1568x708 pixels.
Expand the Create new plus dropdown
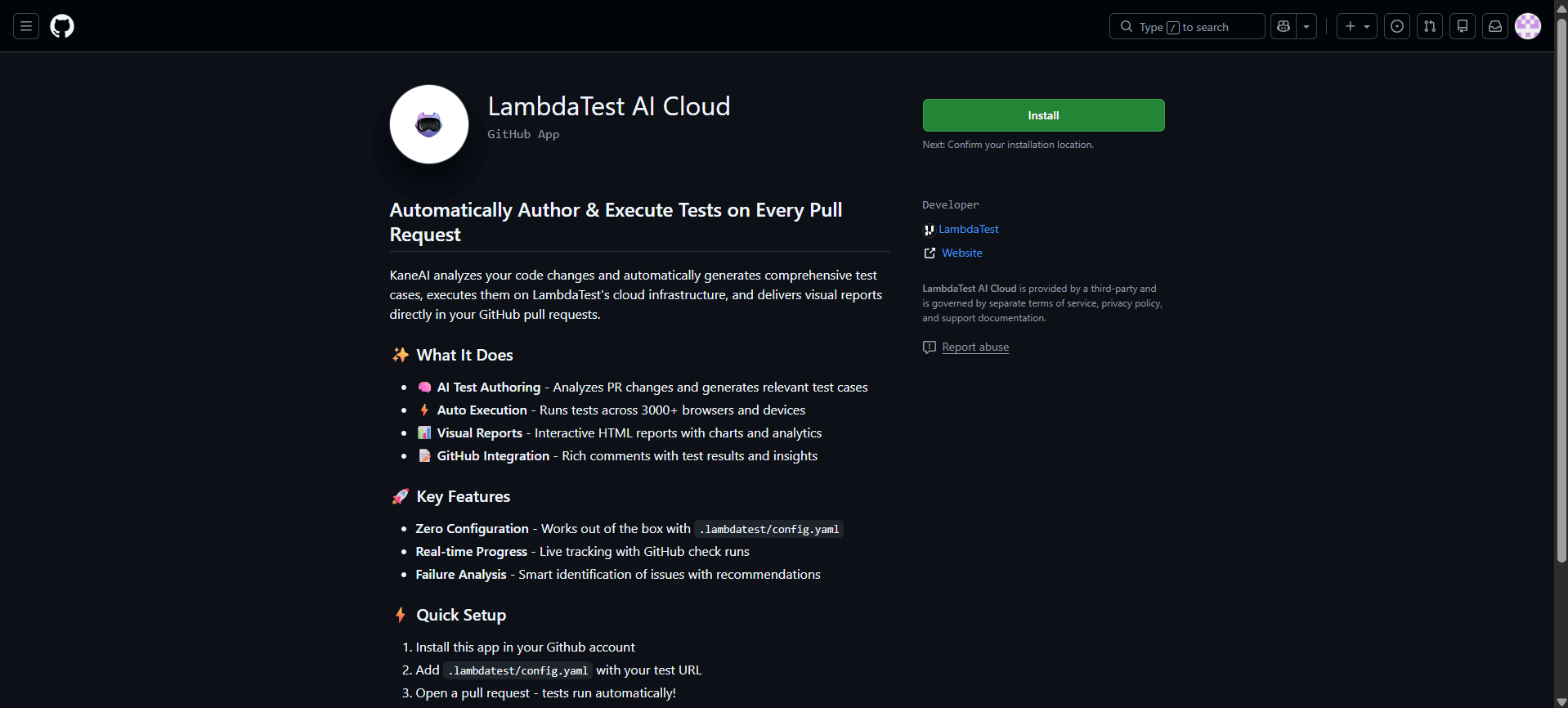tap(1357, 26)
